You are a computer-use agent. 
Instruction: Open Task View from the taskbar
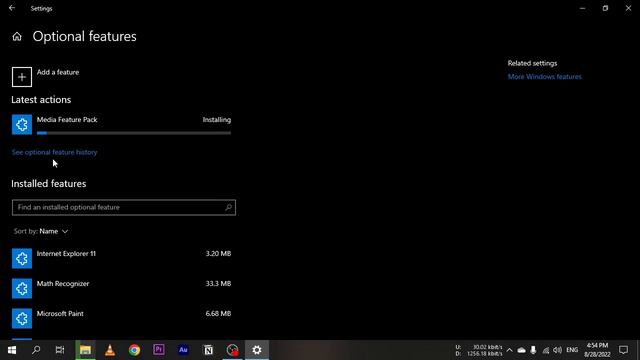(60, 350)
